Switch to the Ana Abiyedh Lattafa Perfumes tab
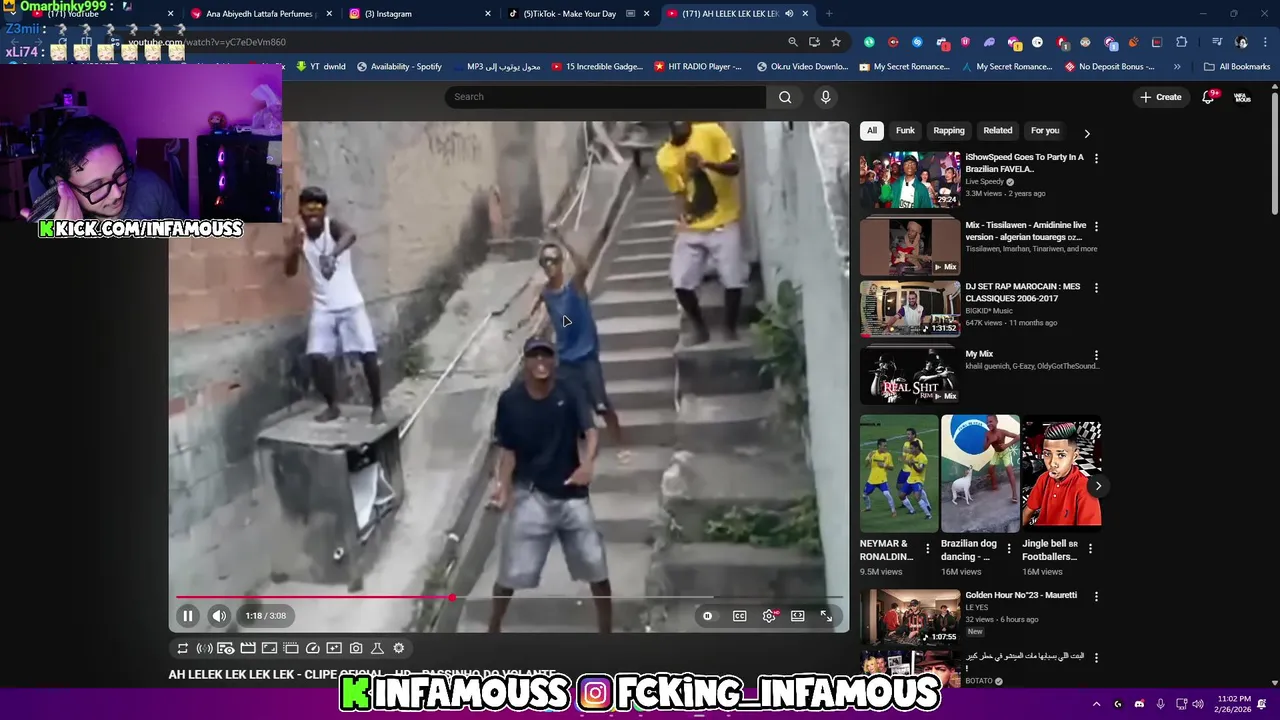Viewport: 1280px width, 720px height. [258, 14]
